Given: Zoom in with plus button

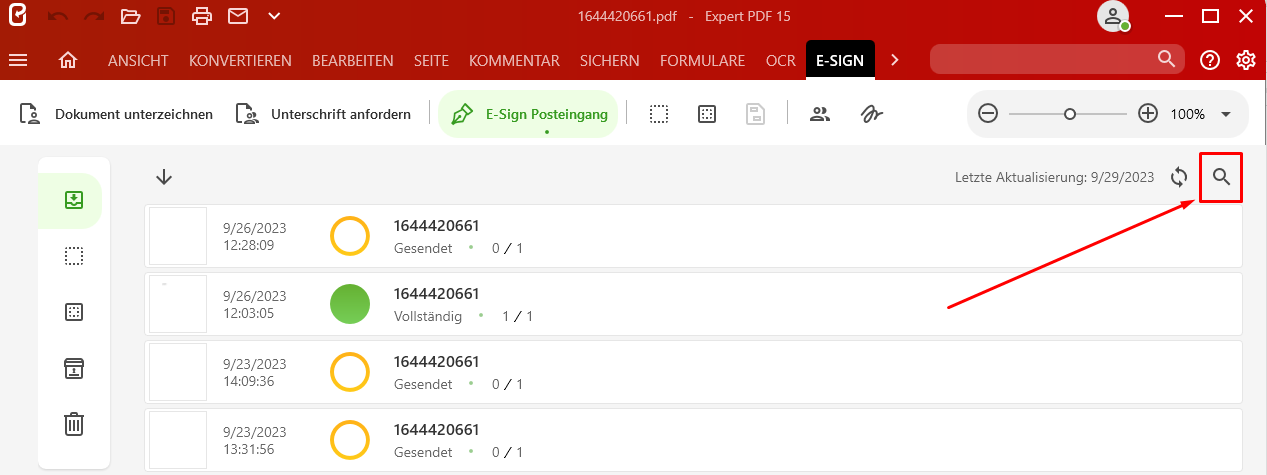Looking at the screenshot, I should tap(1148, 114).
